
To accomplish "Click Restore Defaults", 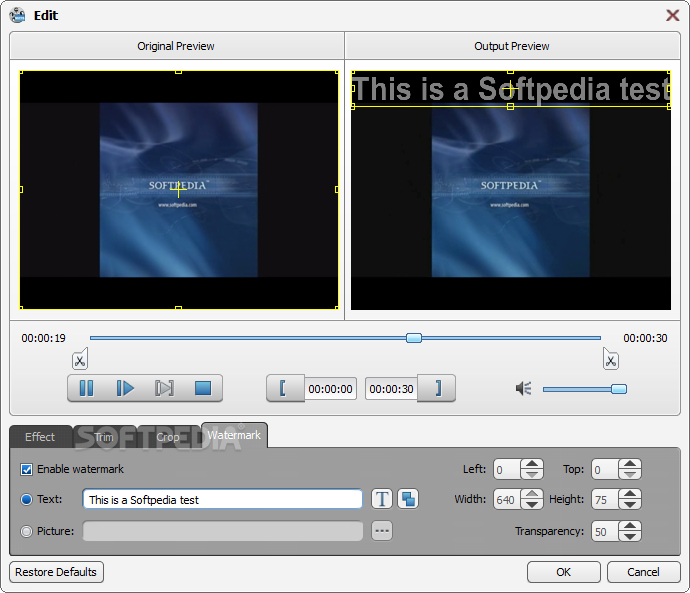I will (56, 572).
